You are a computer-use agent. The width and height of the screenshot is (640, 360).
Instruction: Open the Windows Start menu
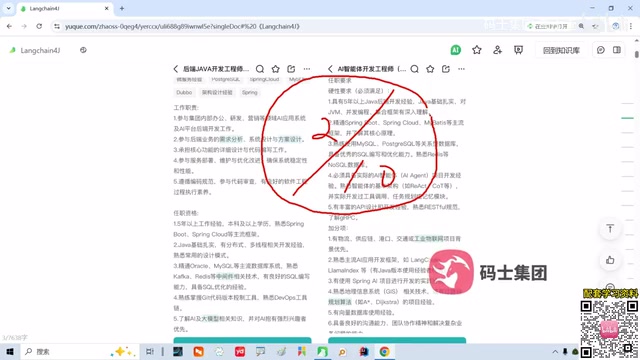pyautogui.click(x=10, y=351)
